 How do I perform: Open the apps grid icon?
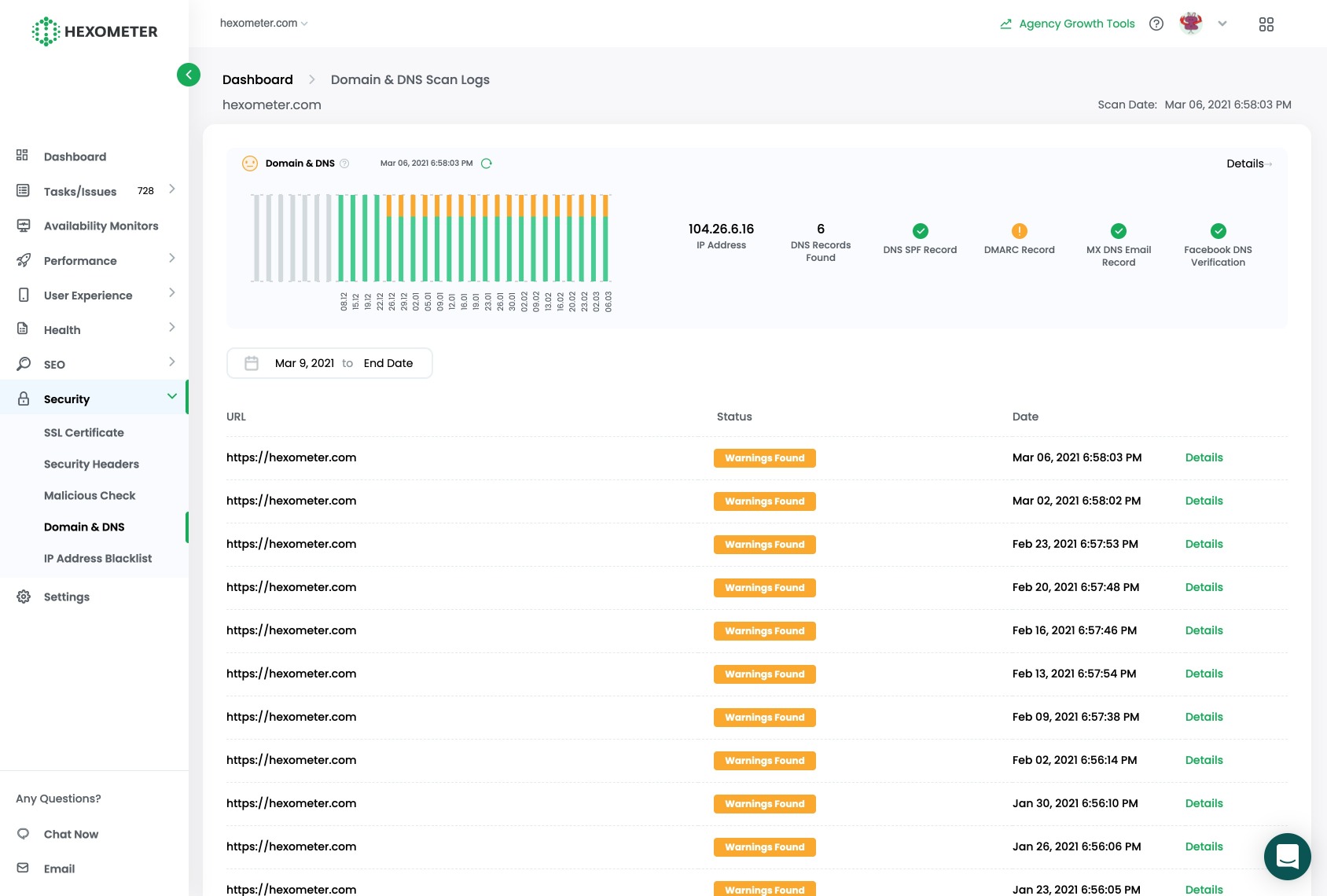click(1266, 24)
